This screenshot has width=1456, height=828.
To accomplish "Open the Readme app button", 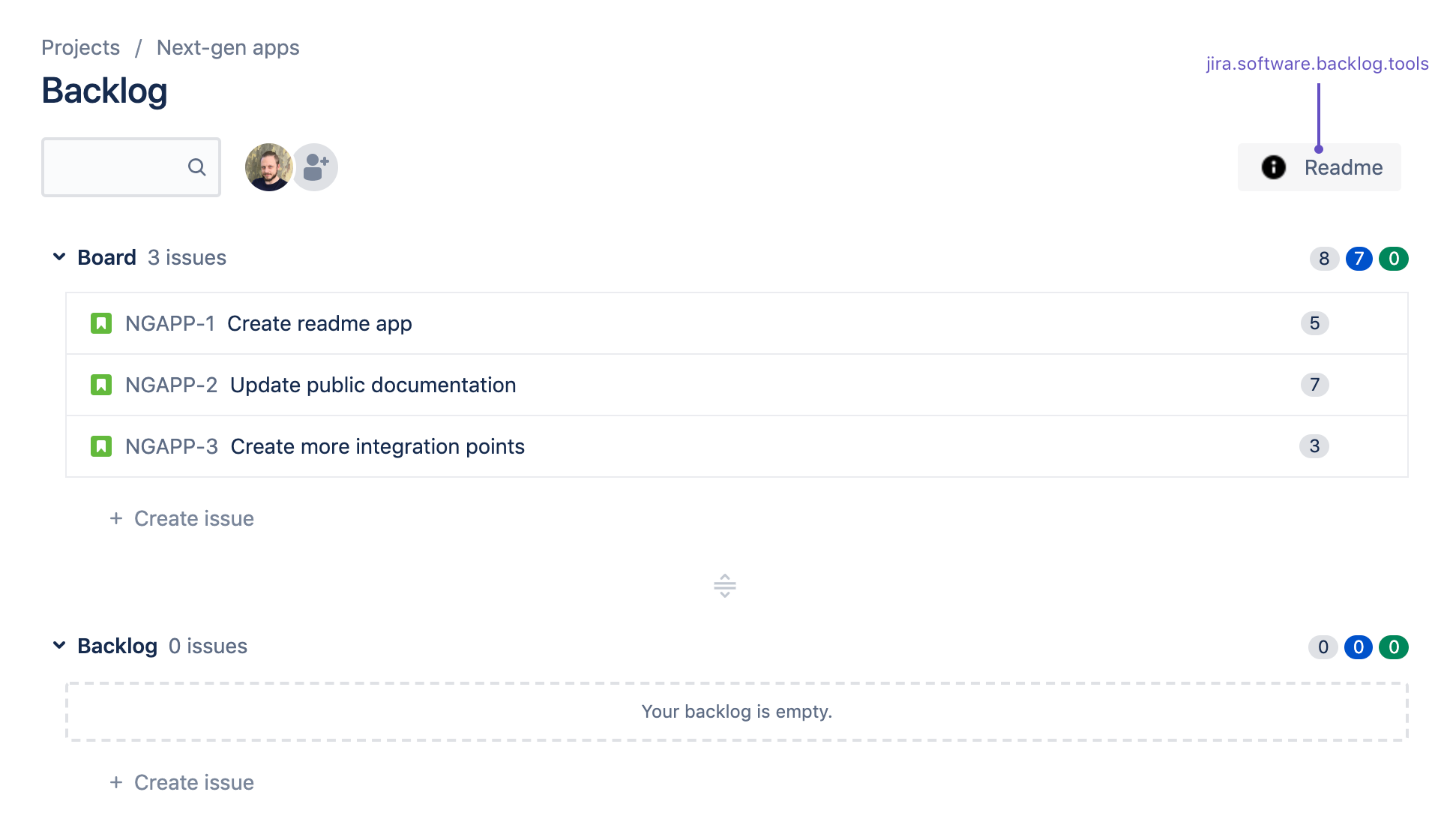I will click(x=1343, y=167).
